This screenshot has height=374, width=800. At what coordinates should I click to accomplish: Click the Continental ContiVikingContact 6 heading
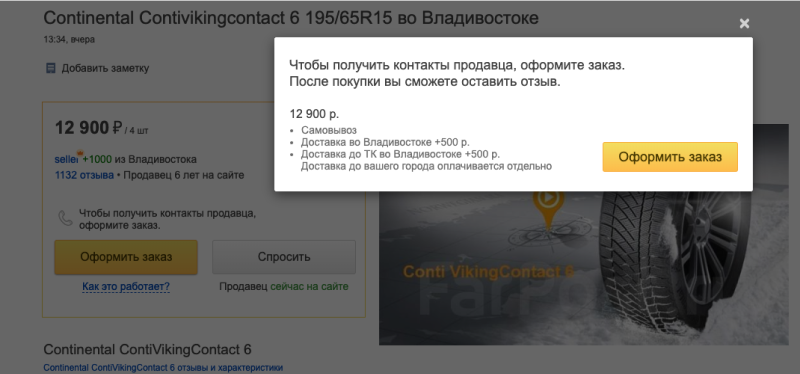click(147, 350)
